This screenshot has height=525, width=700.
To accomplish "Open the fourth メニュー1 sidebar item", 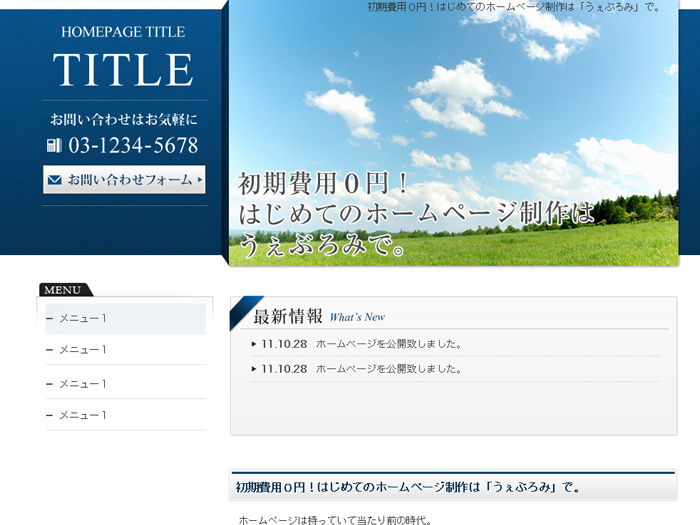I will pyautogui.click(x=126, y=415).
